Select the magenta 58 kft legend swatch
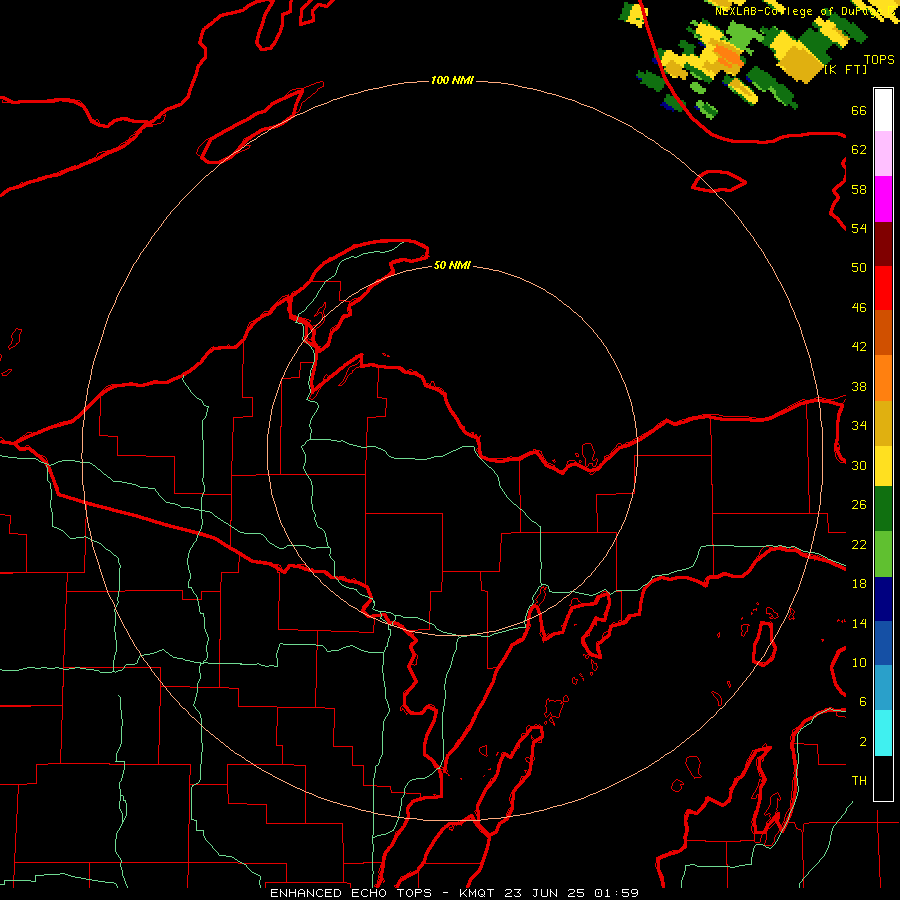 [883, 199]
